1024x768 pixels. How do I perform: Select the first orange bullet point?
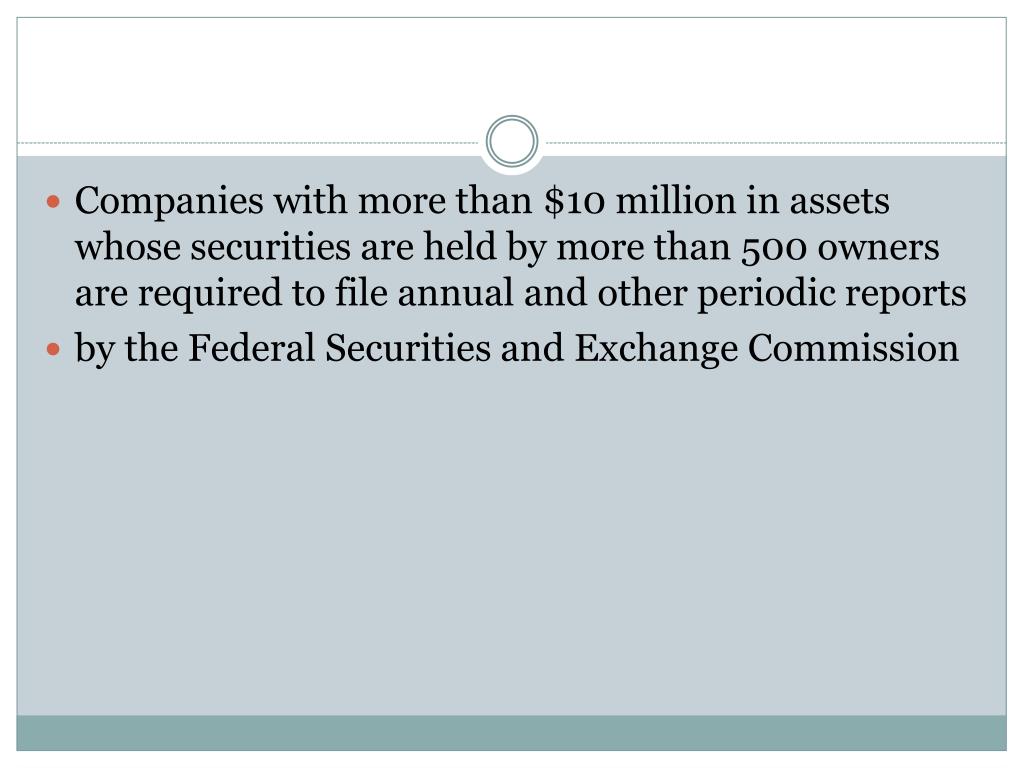pyautogui.click(x=54, y=202)
